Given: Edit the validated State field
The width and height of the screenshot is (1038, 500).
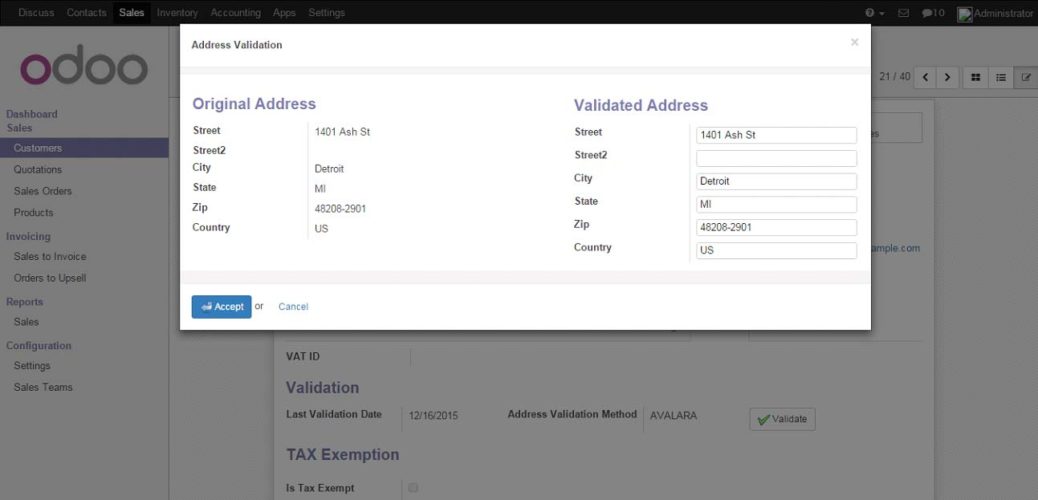Looking at the screenshot, I should point(777,205).
